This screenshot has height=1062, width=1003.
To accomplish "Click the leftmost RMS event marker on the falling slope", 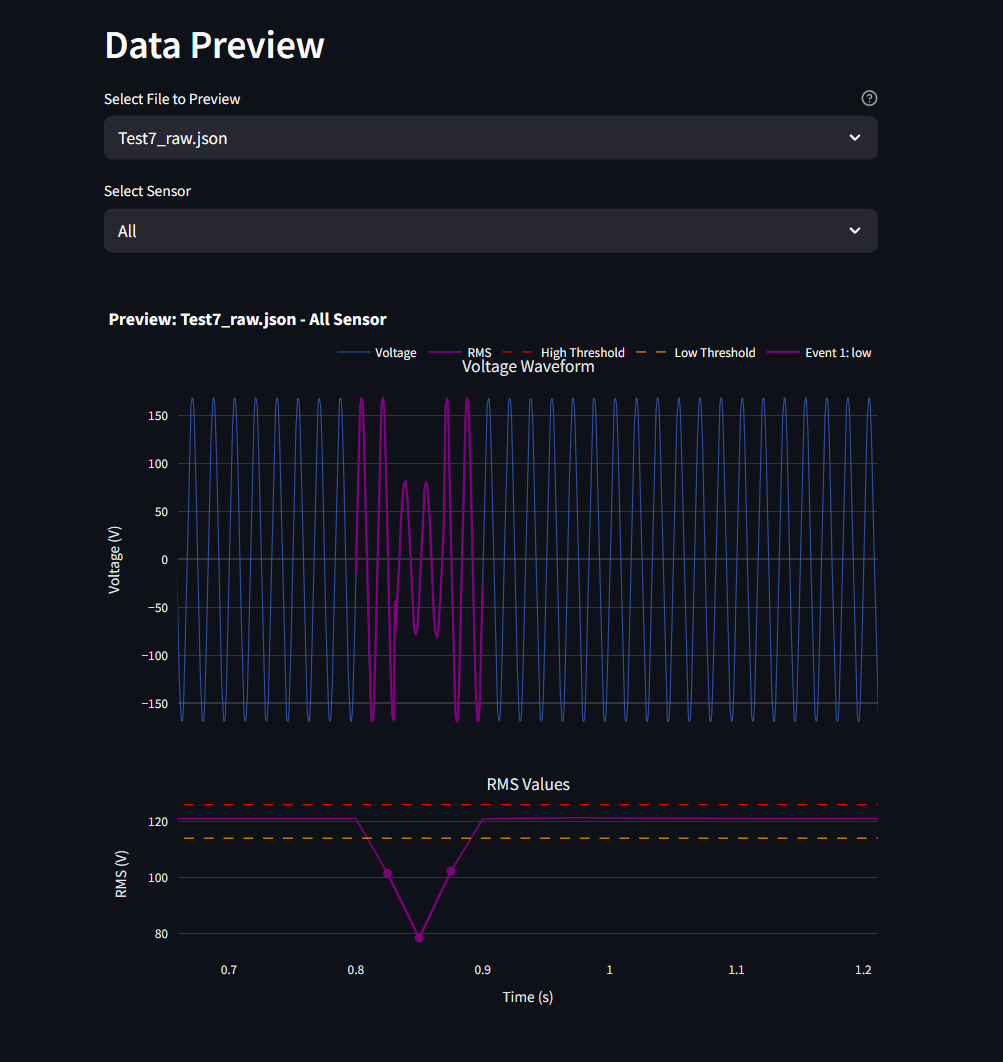I will pos(388,873).
